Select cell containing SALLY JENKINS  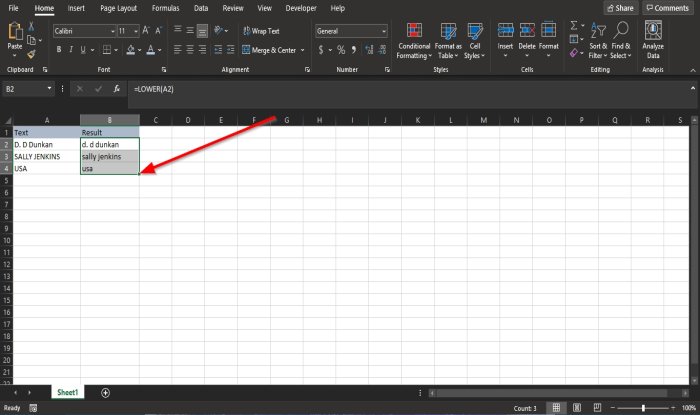pos(46,157)
